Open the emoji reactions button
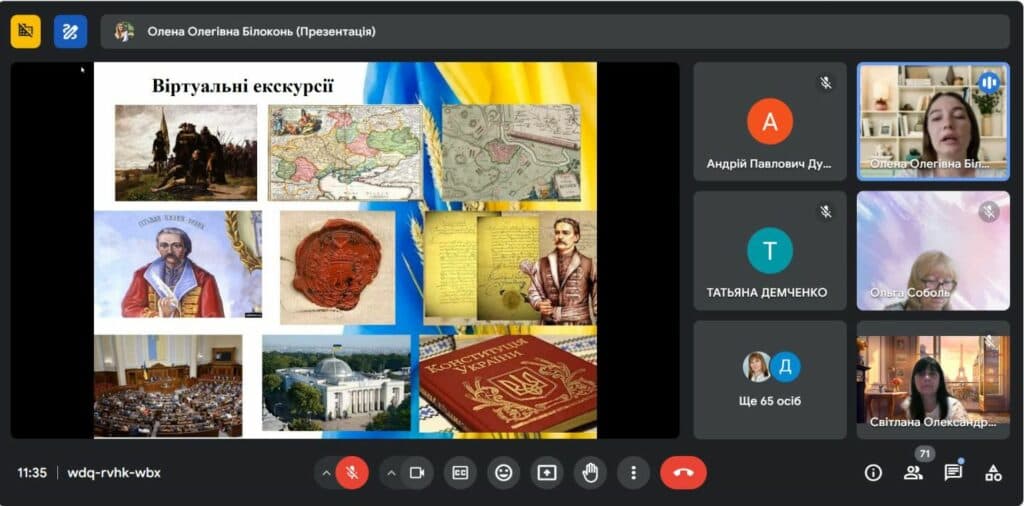Viewport: 1024px width, 506px height. click(504, 473)
